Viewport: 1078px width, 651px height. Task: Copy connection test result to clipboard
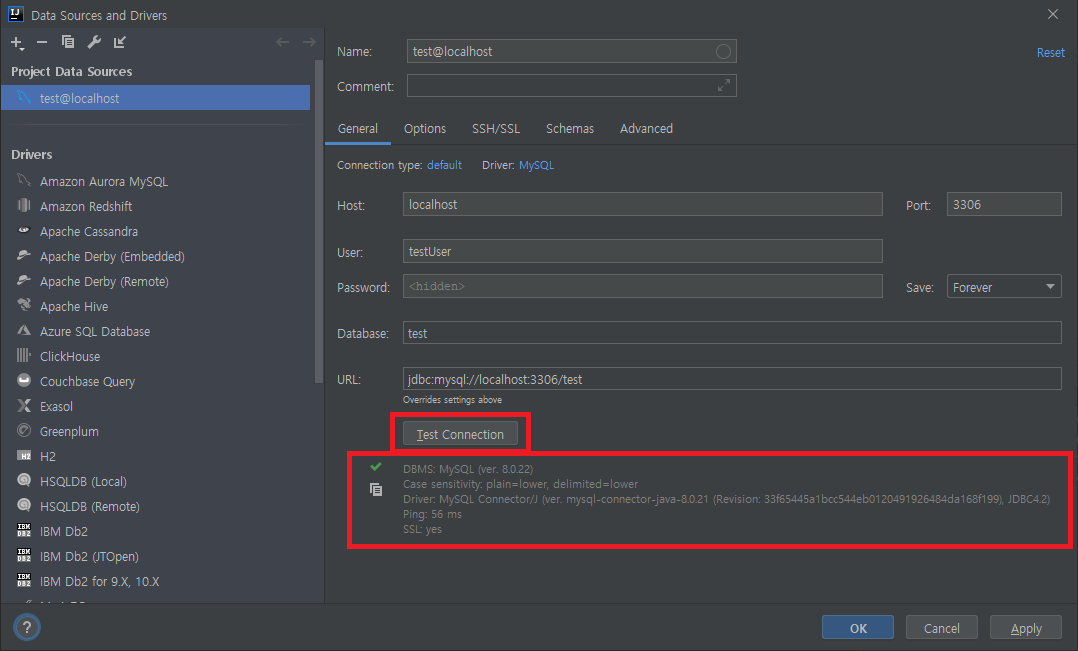pos(376,489)
